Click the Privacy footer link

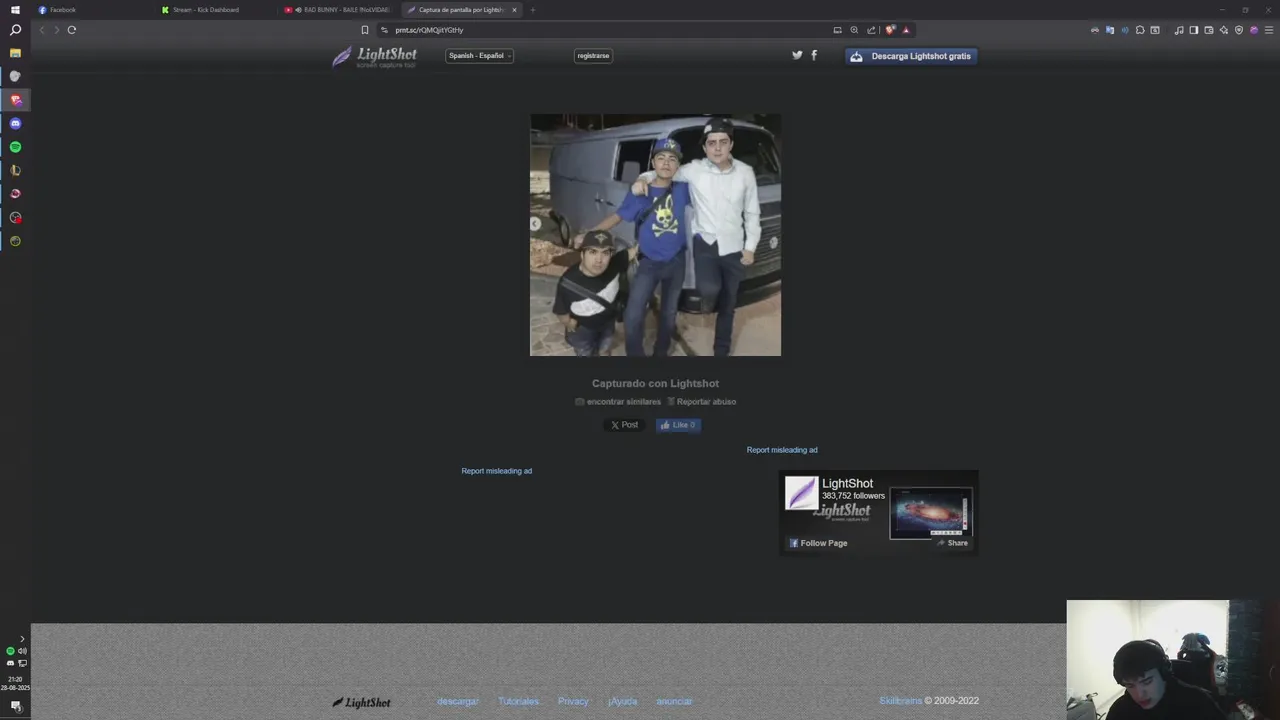point(573,701)
